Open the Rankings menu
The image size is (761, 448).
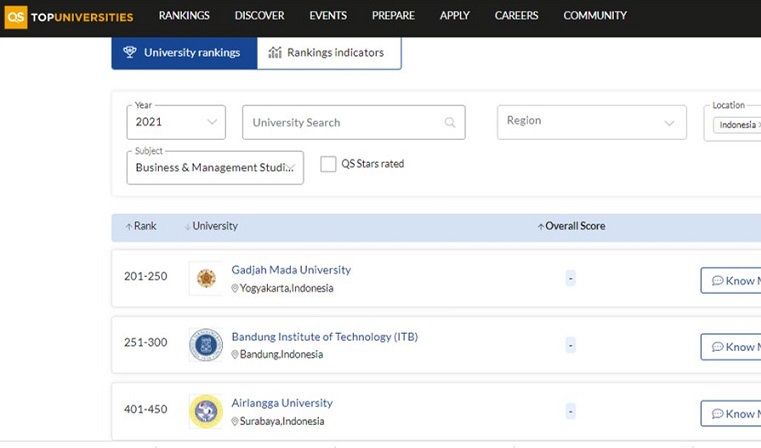[x=184, y=16]
